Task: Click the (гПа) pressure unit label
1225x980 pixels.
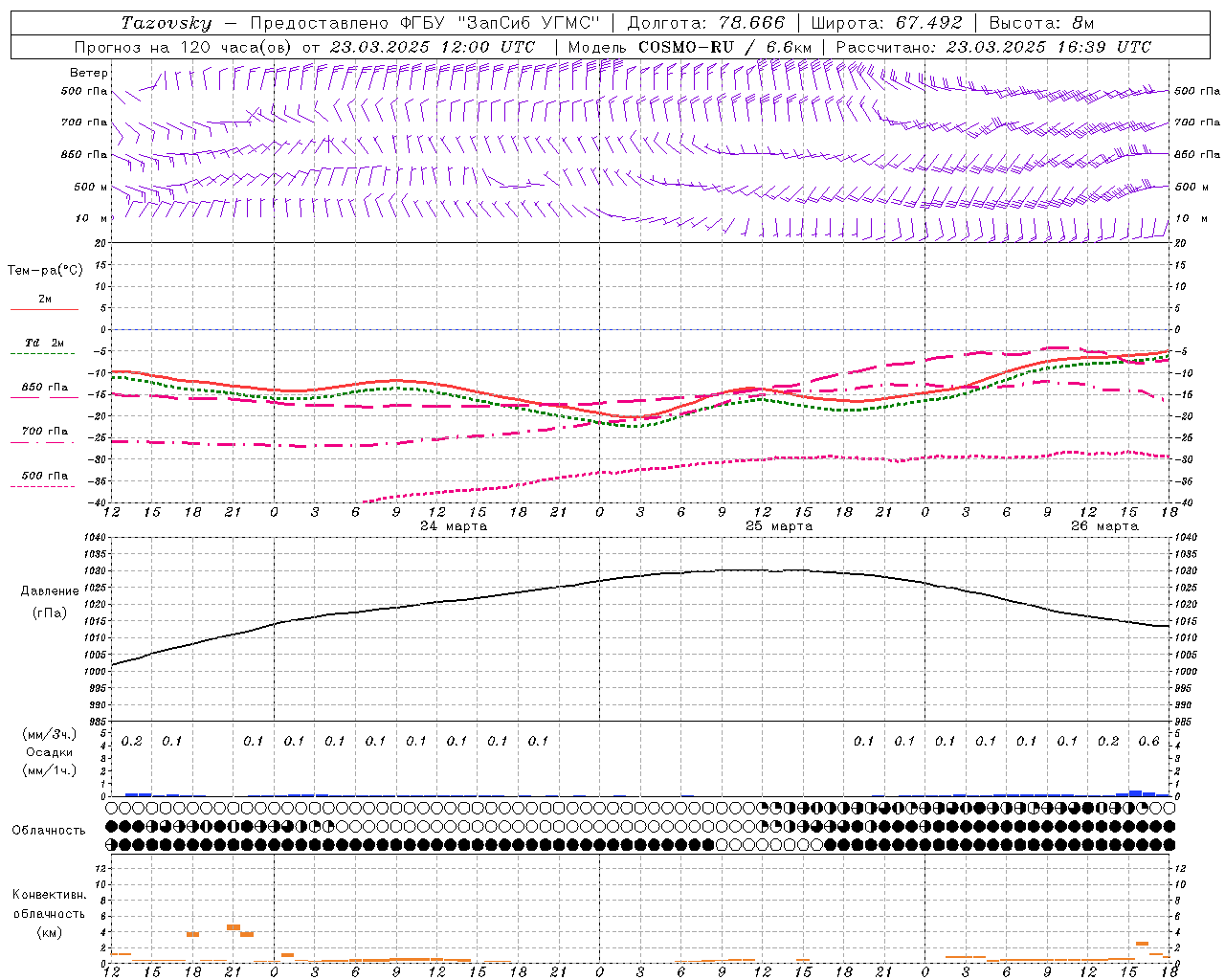Action: click(x=49, y=612)
